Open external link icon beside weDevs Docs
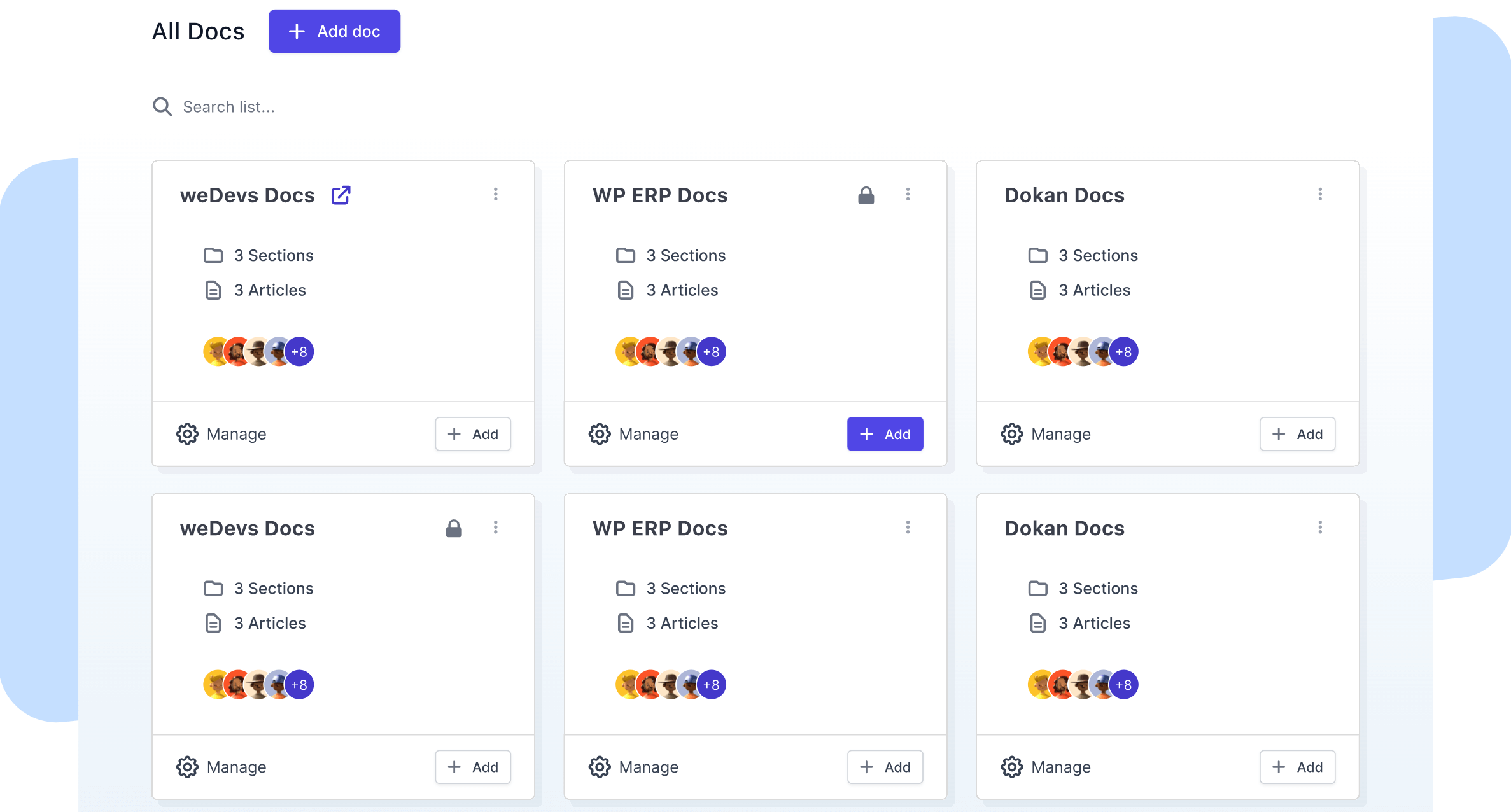Image resolution: width=1511 pixels, height=812 pixels. coord(341,195)
